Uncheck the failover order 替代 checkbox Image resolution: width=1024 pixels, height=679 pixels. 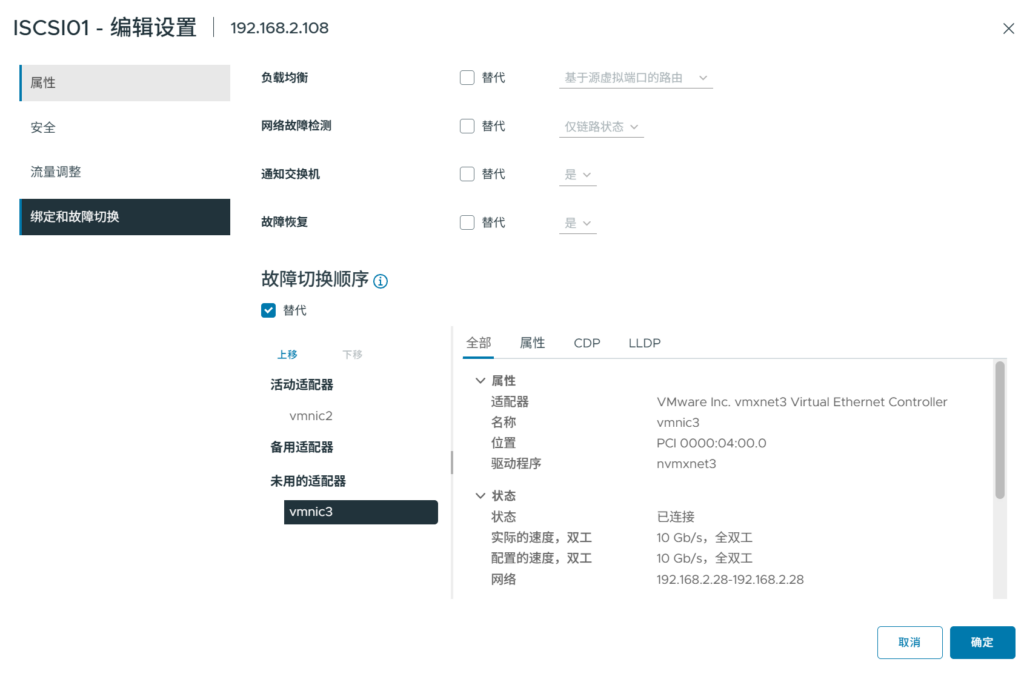tap(268, 310)
